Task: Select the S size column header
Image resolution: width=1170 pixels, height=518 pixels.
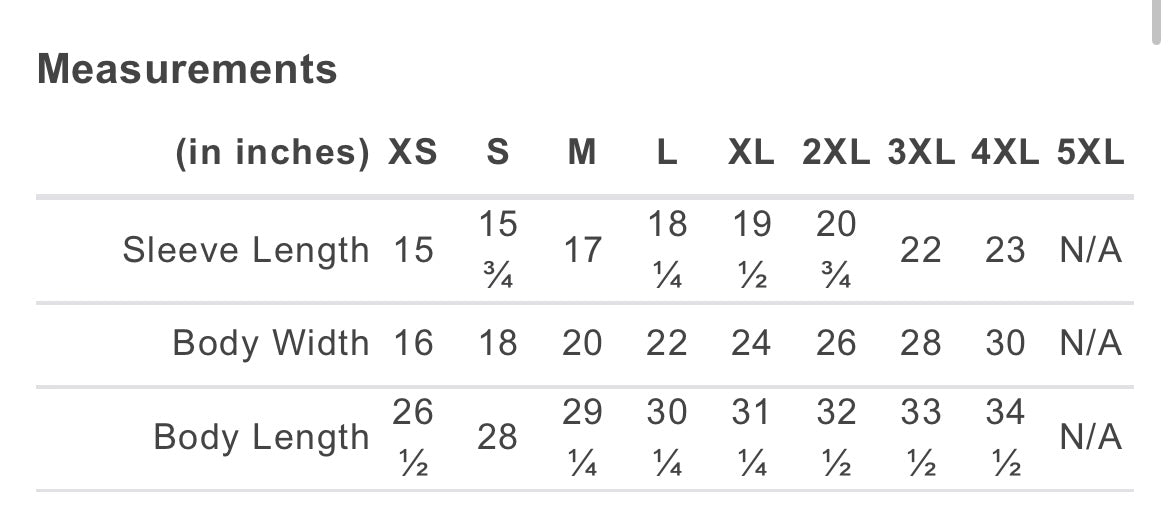Action: 497,153
